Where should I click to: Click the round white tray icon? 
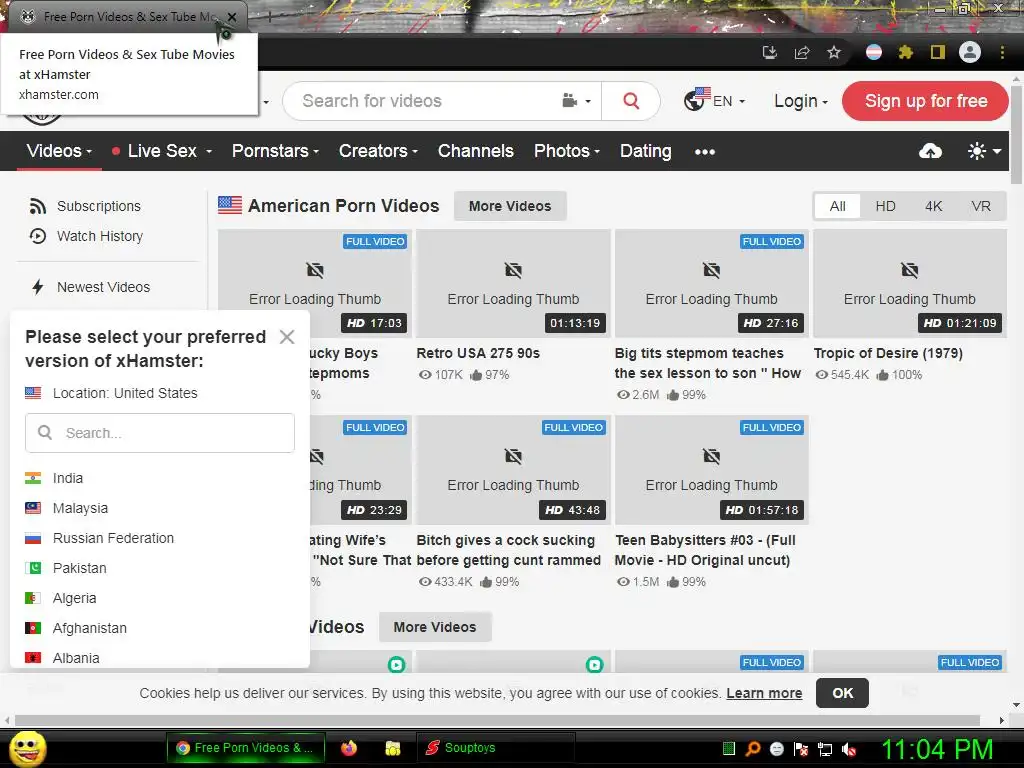(x=776, y=748)
